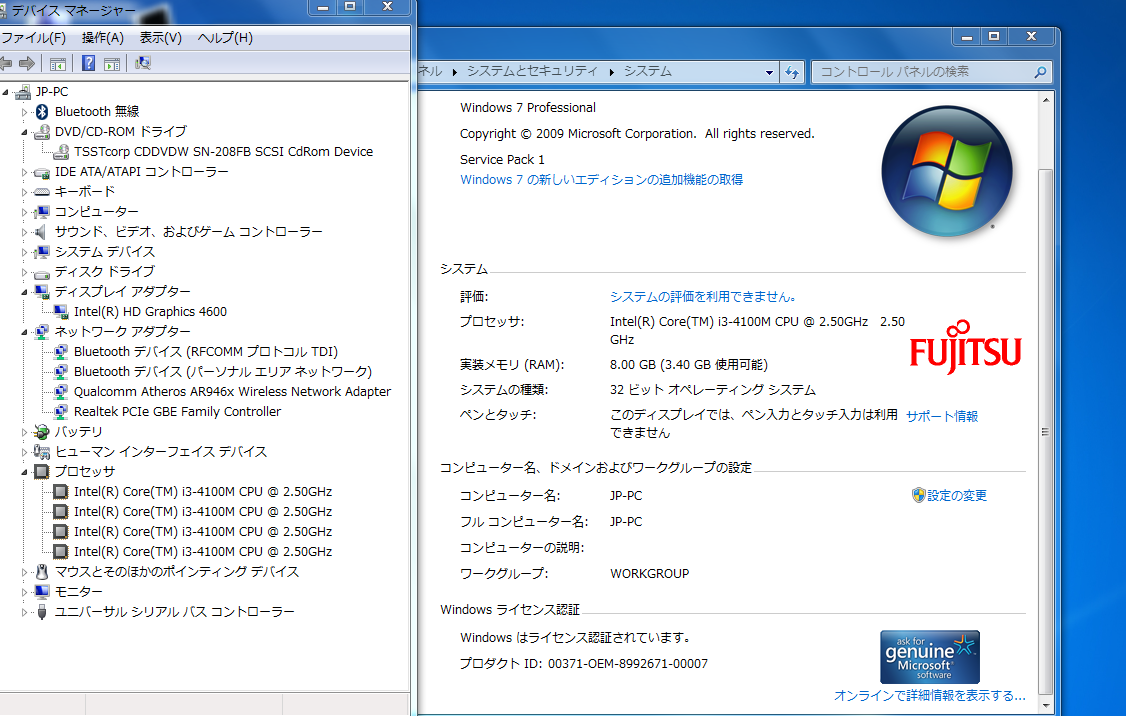Select the サウンド speaker icon

[x=41, y=231]
